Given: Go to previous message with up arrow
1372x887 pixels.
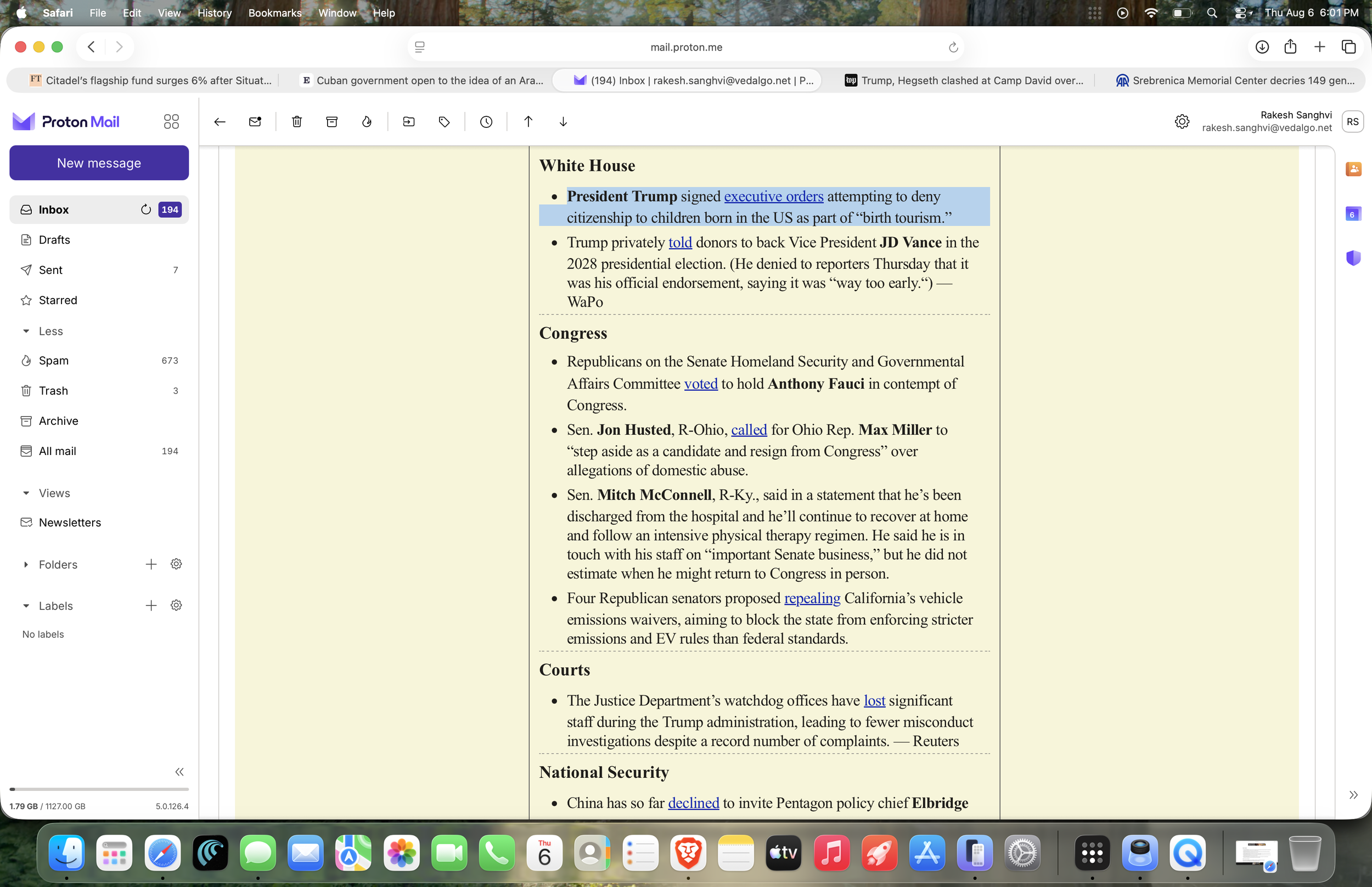Looking at the screenshot, I should click(528, 121).
